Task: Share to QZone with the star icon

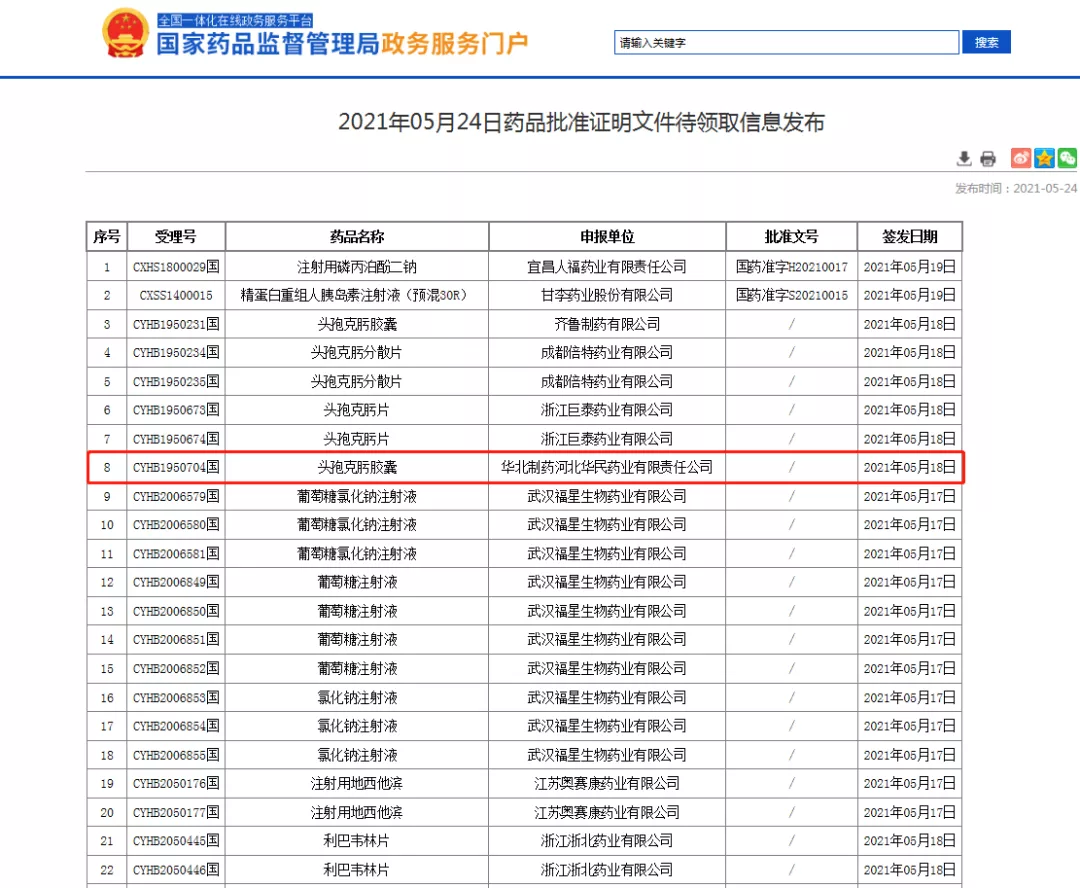Action: [1044, 158]
